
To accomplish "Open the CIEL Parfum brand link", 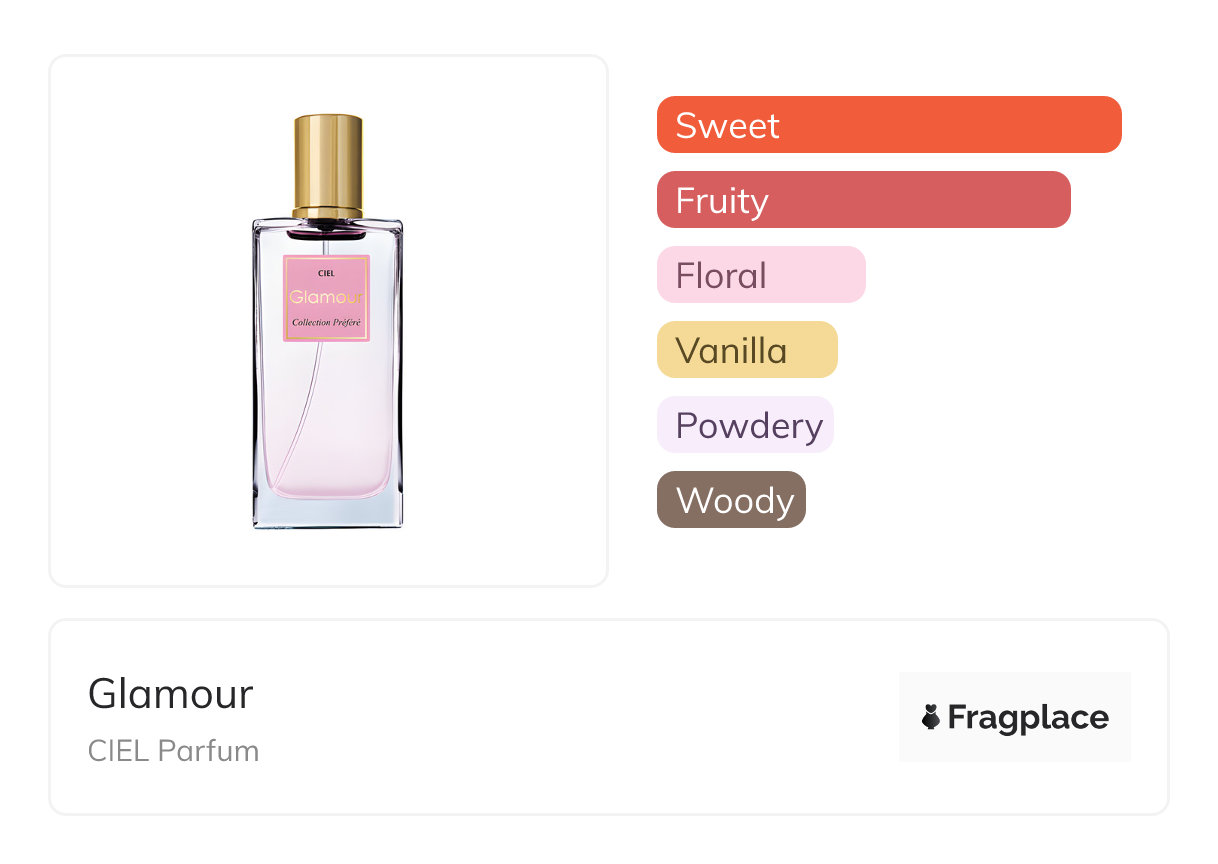I will pos(173,751).
